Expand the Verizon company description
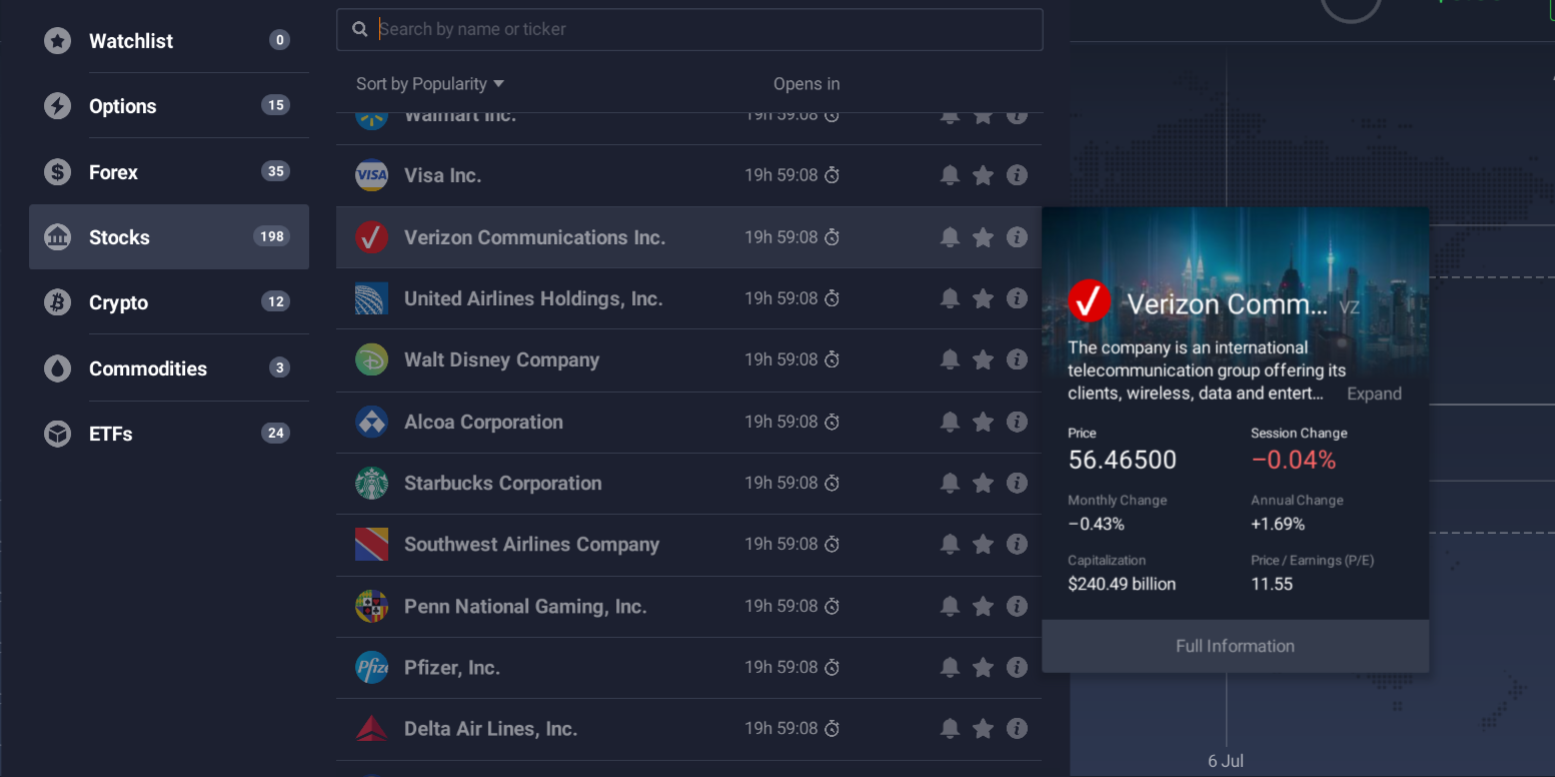Screen dimensions: 1555x777 point(1374,394)
